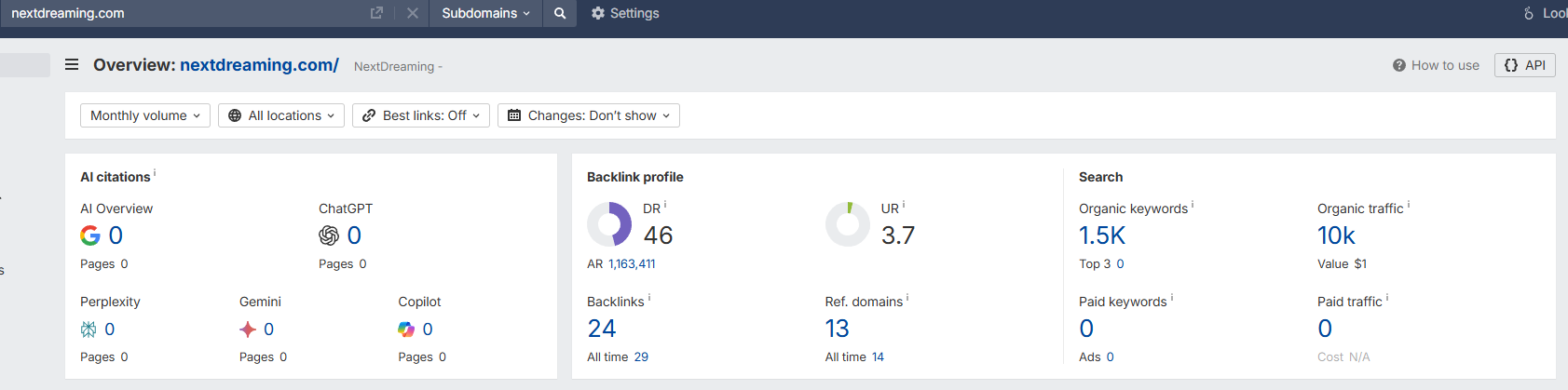Open the external link icon beside the domain
Image resolution: width=1568 pixels, height=390 pixels.
376,13
